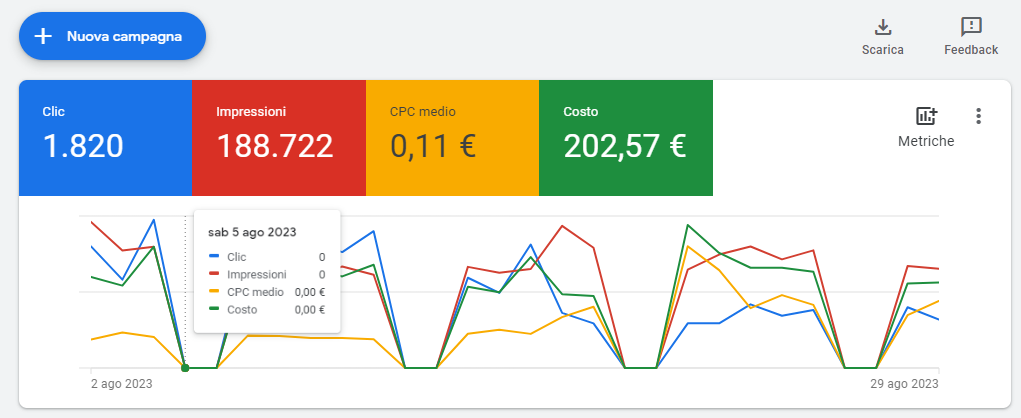Screen dimensions: 1021x418
Task: Select the red Impressioni metric tile
Action: (x=278, y=138)
